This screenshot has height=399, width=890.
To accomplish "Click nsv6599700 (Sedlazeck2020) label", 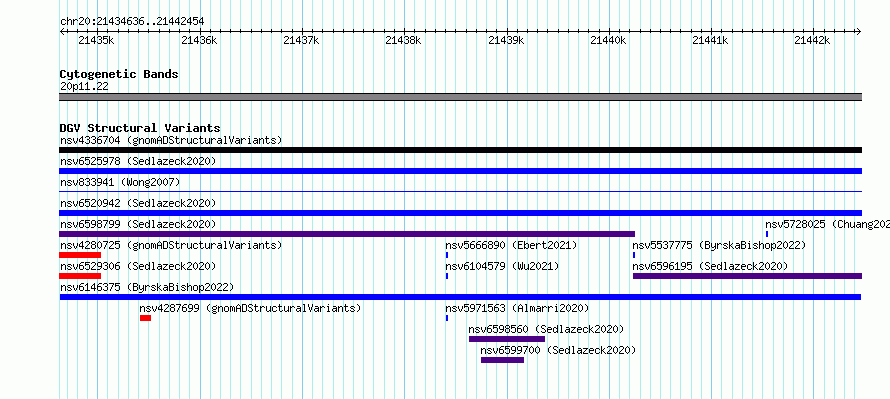I will 558,350.
